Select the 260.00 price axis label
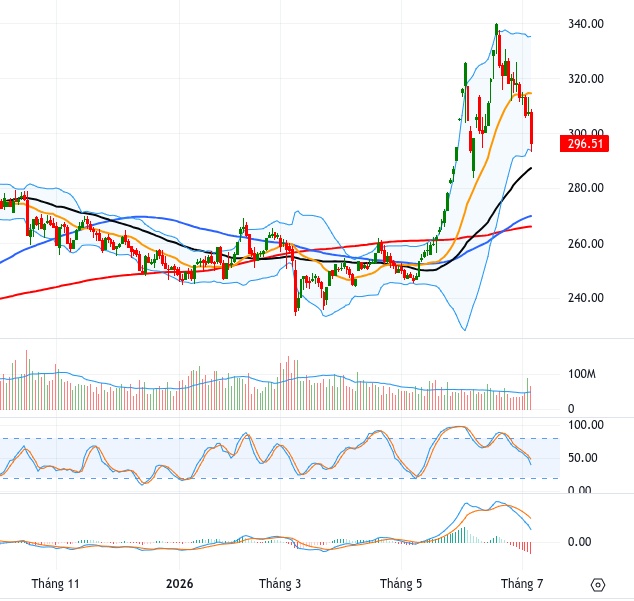Screen dimensions: 634x601 [x=586, y=243]
